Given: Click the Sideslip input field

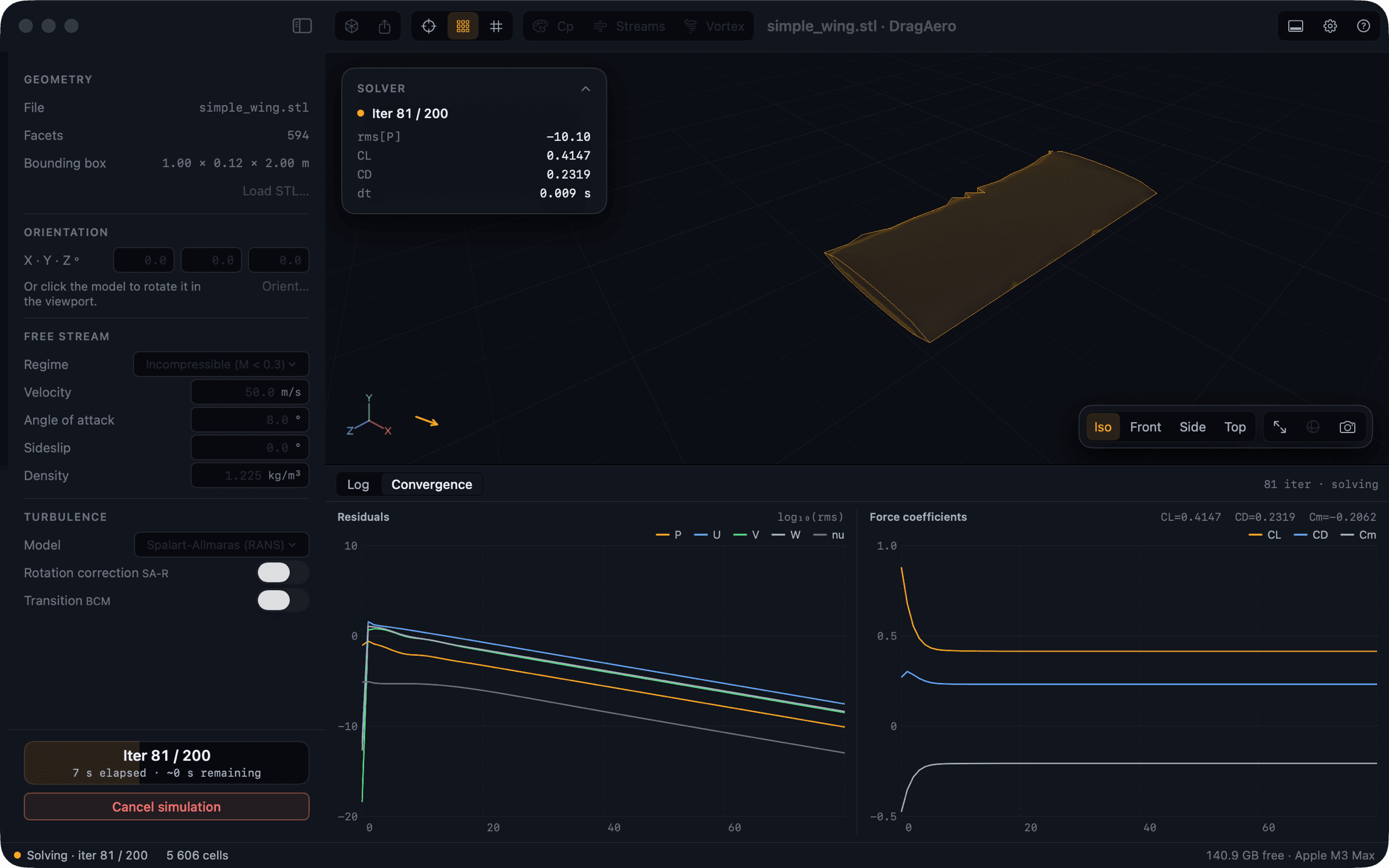Looking at the screenshot, I should [x=250, y=447].
